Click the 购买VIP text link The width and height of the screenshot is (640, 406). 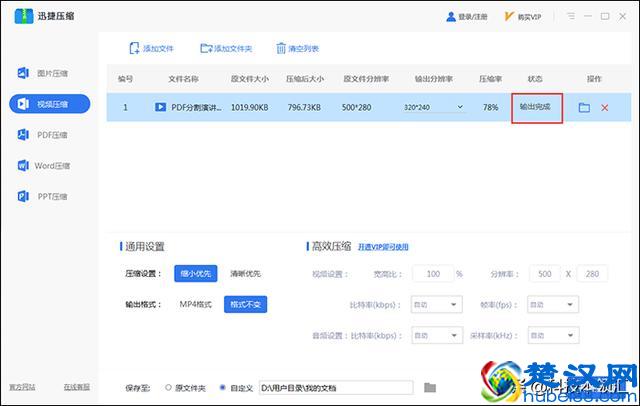point(529,17)
